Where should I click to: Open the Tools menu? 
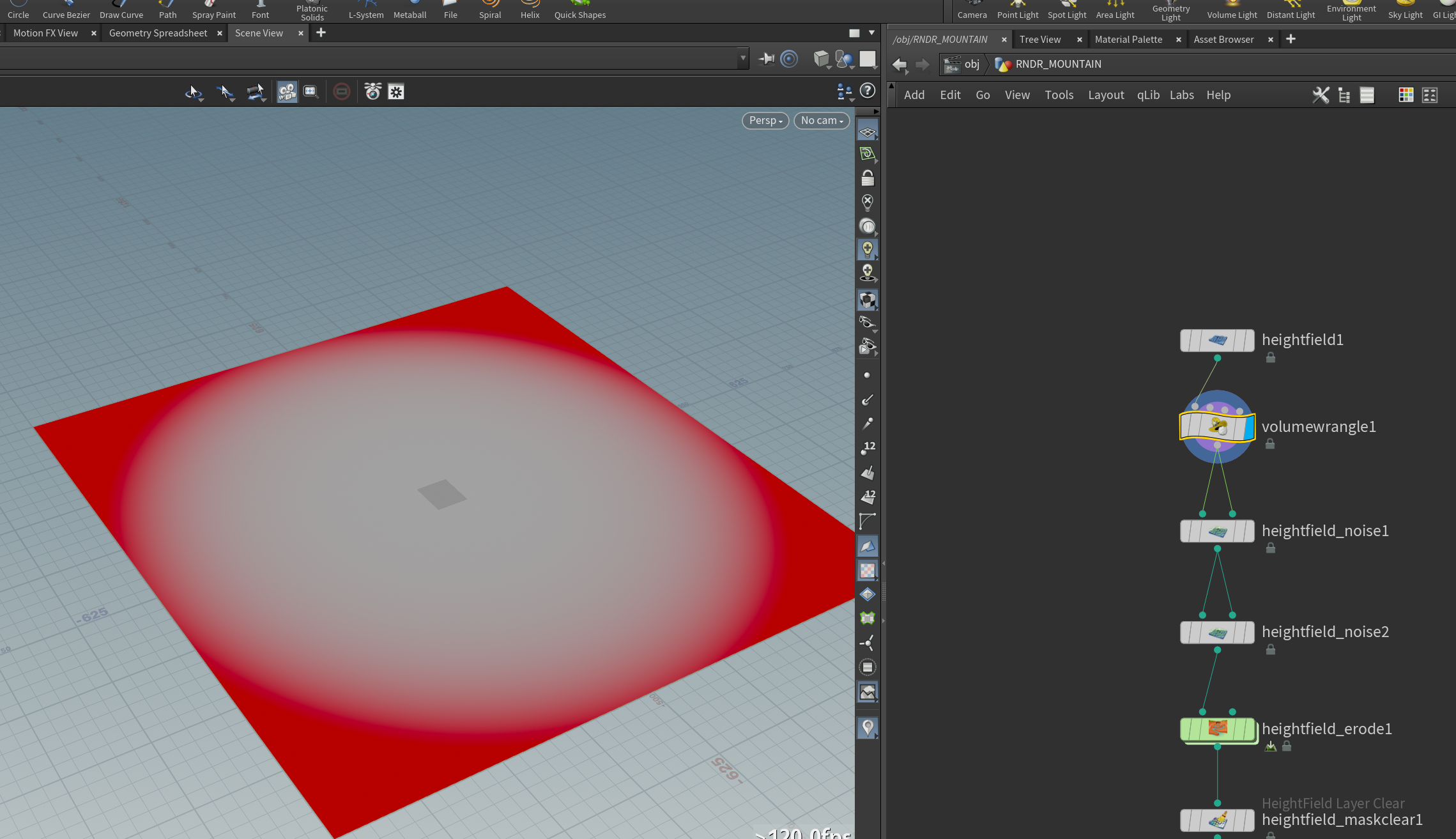click(x=1059, y=95)
